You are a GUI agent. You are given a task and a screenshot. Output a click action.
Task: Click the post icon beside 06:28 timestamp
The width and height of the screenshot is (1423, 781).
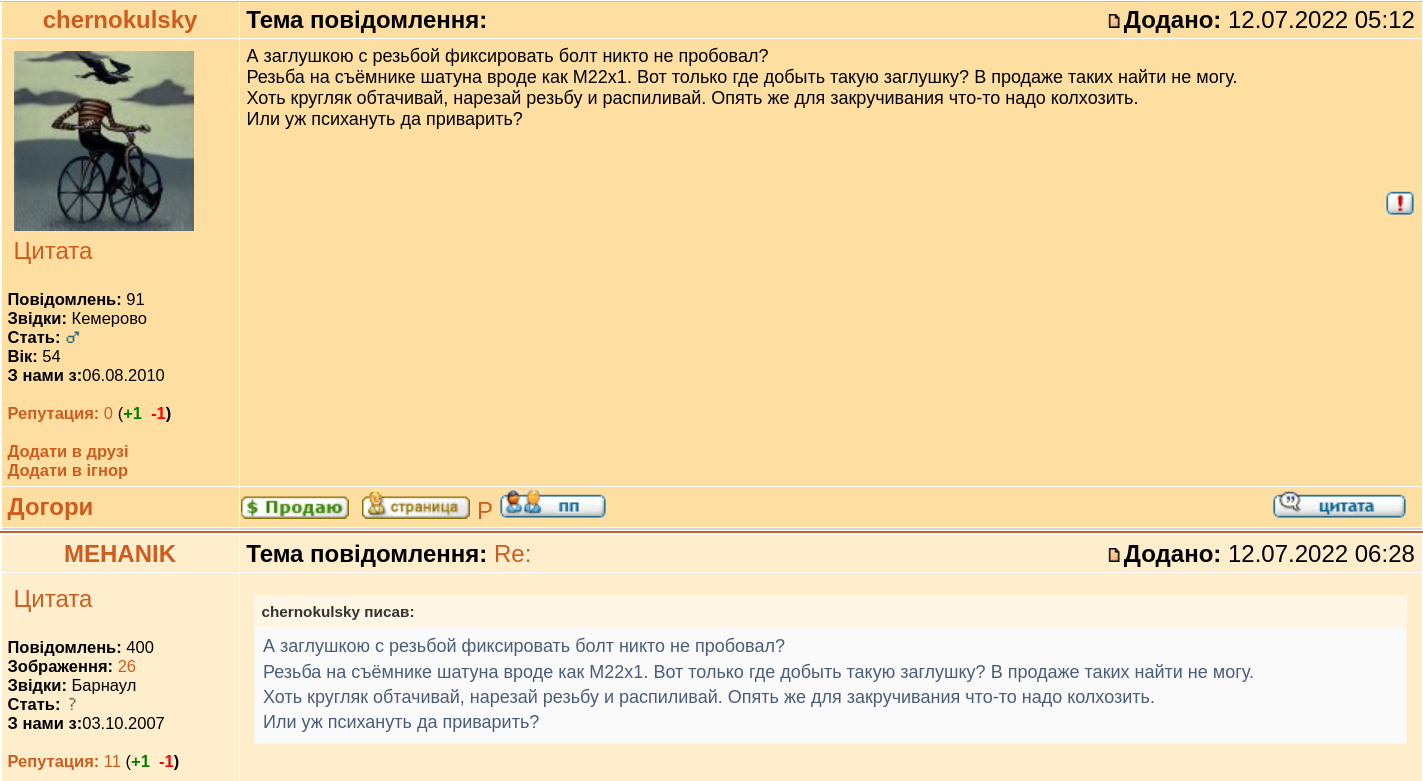coord(1114,555)
